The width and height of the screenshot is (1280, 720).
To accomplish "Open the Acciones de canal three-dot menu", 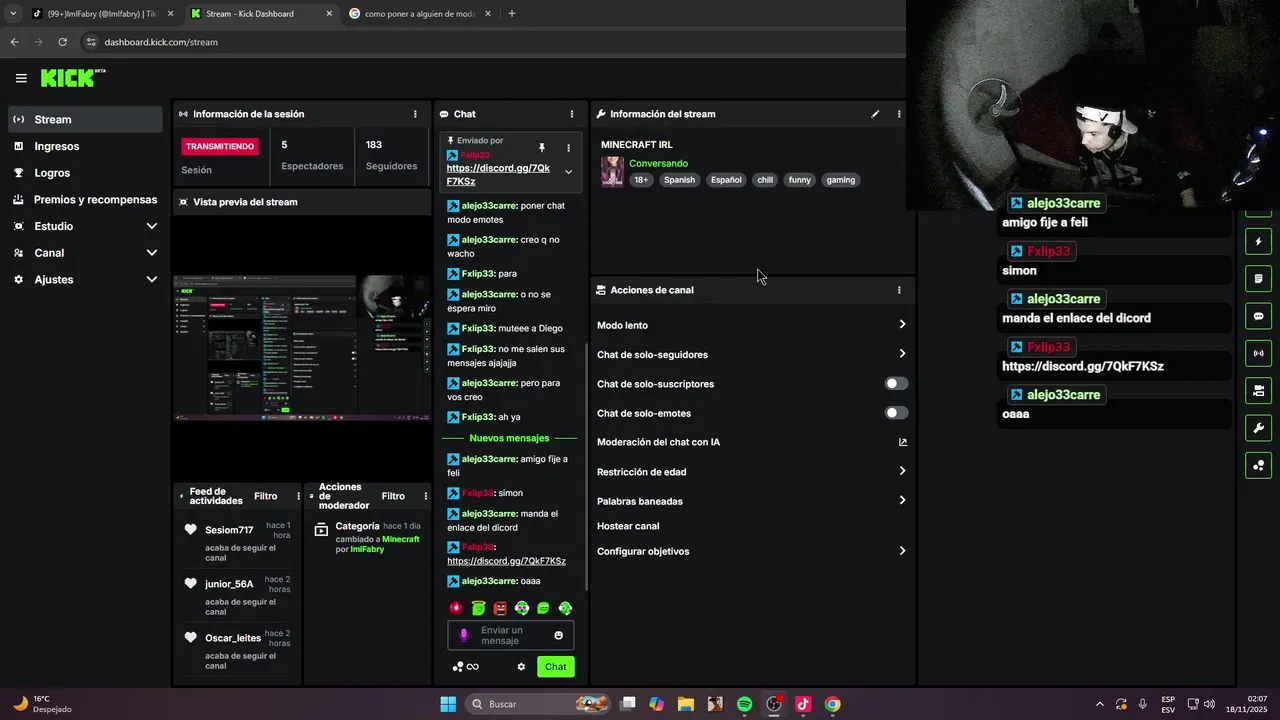I will (899, 290).
